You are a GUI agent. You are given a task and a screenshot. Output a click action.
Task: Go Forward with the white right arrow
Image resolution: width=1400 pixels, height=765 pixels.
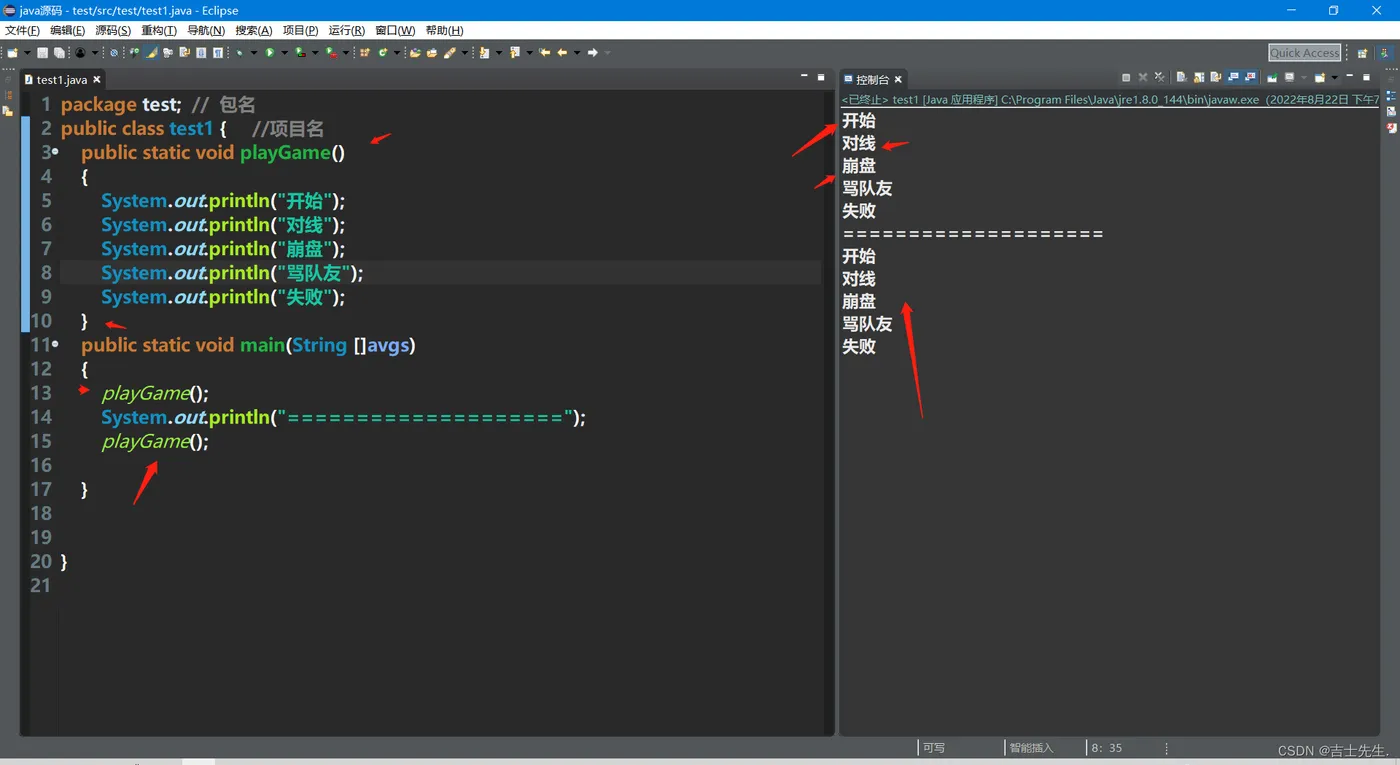[x=592, y=52]
